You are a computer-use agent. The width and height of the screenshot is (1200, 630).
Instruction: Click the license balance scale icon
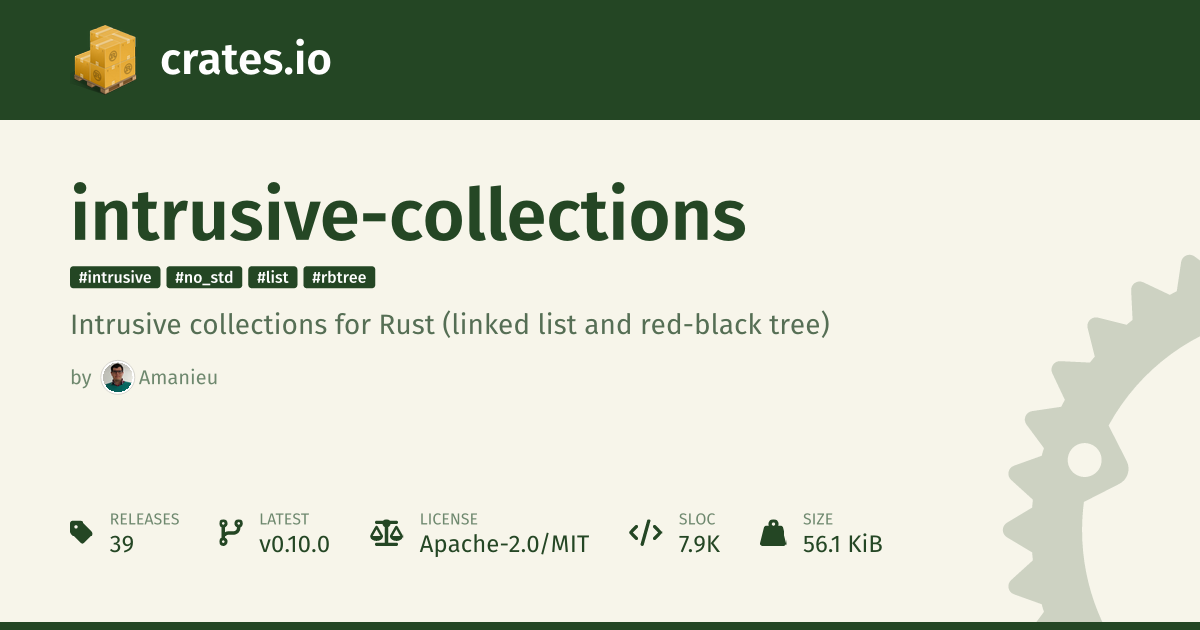pyautogui.click(x=385, y=532)
